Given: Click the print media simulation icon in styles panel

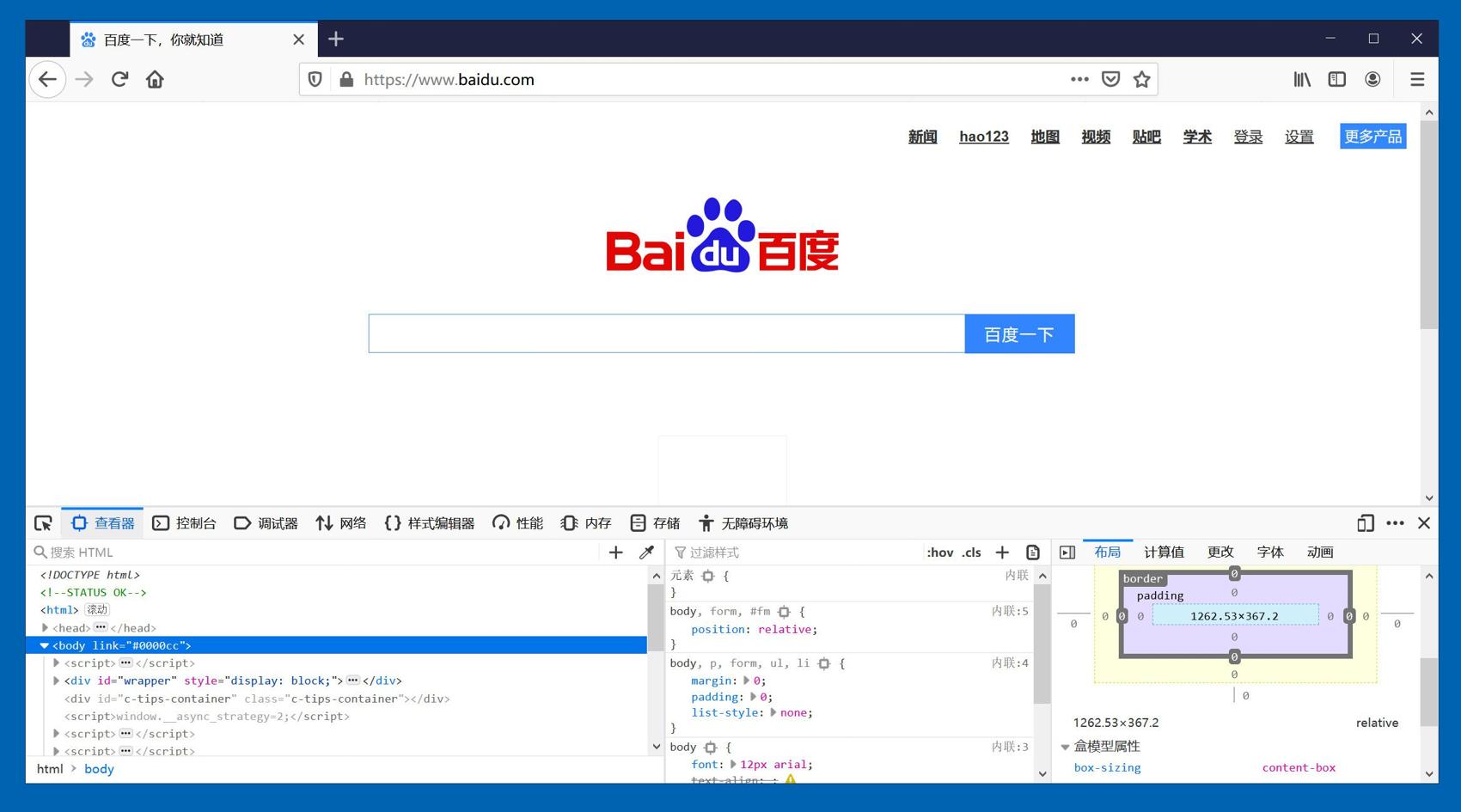Looking at the screenshot, I should 1032,553.
